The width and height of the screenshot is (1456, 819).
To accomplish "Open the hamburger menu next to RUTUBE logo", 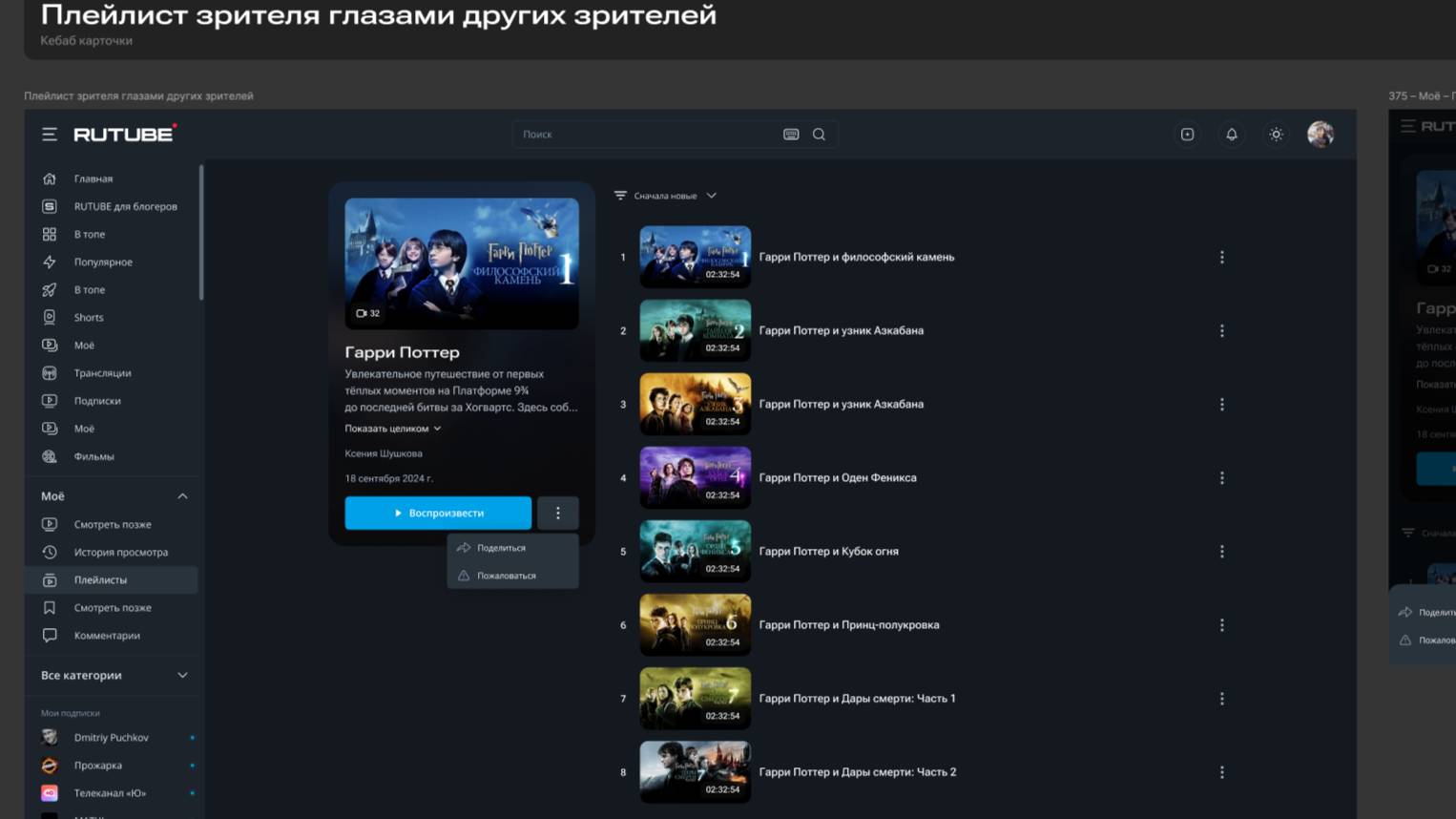I will [50, 135].
